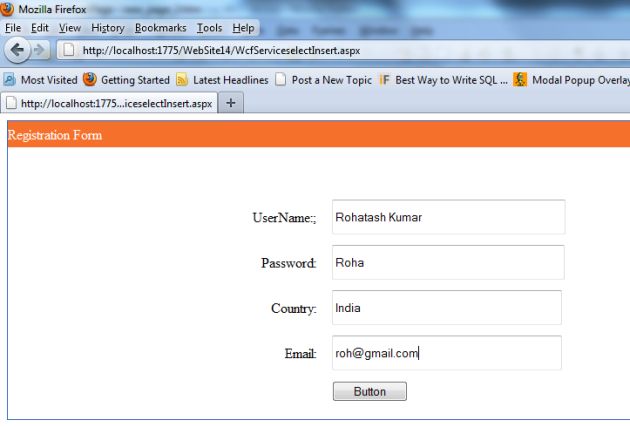
Task: Click the Country label
Action: point(294,309)
